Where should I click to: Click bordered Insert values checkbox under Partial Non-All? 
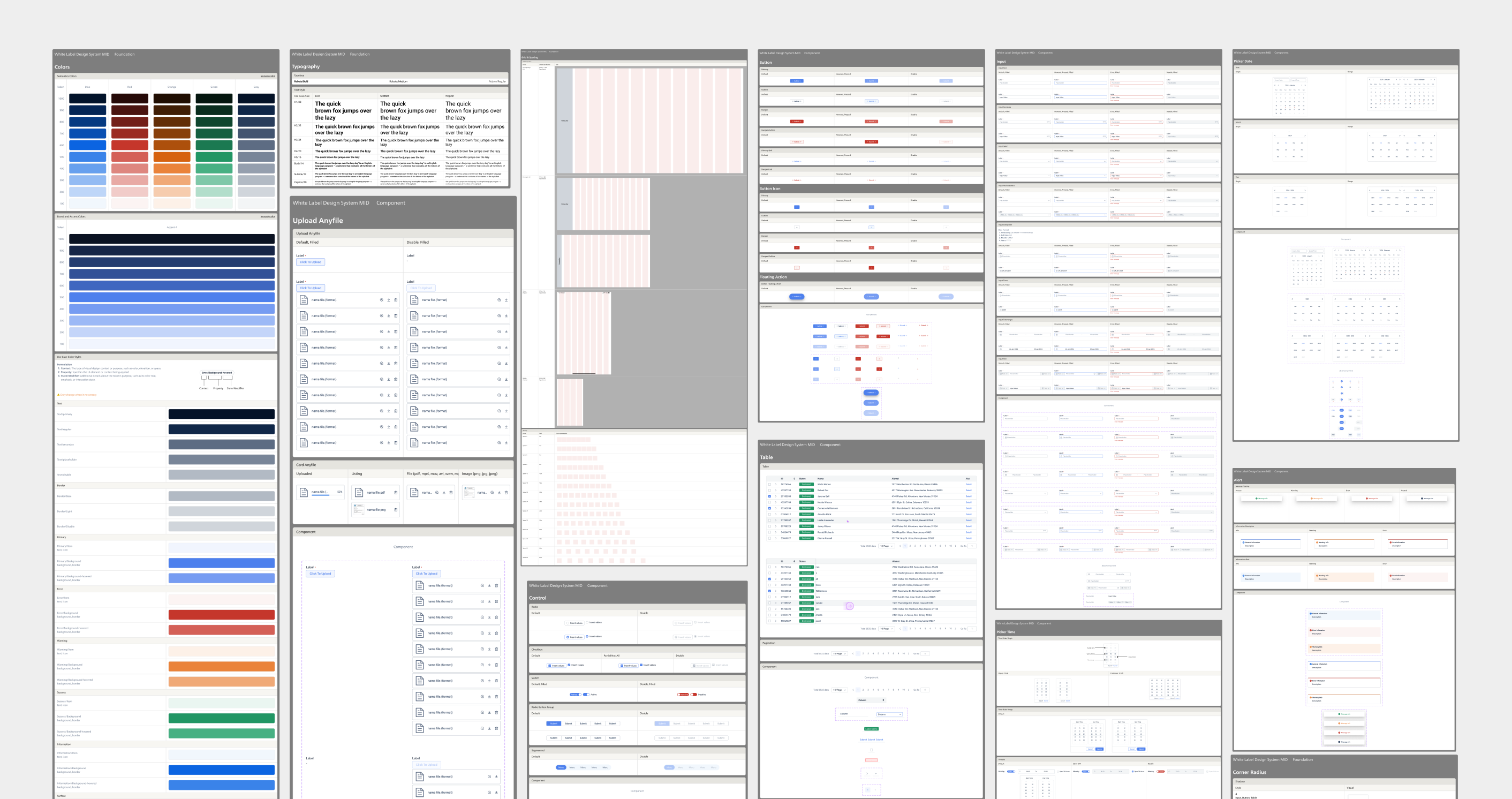pos(629,666)
